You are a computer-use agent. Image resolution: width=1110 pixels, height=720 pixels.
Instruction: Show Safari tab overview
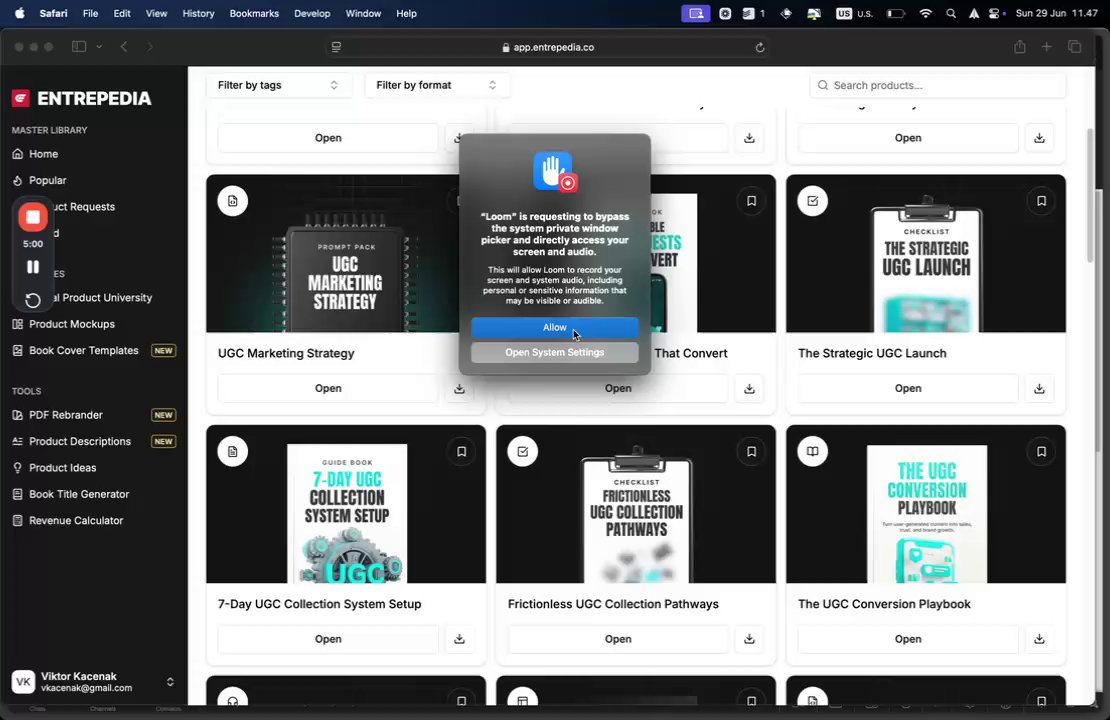pyautogui.click(x=1075, y=47)
